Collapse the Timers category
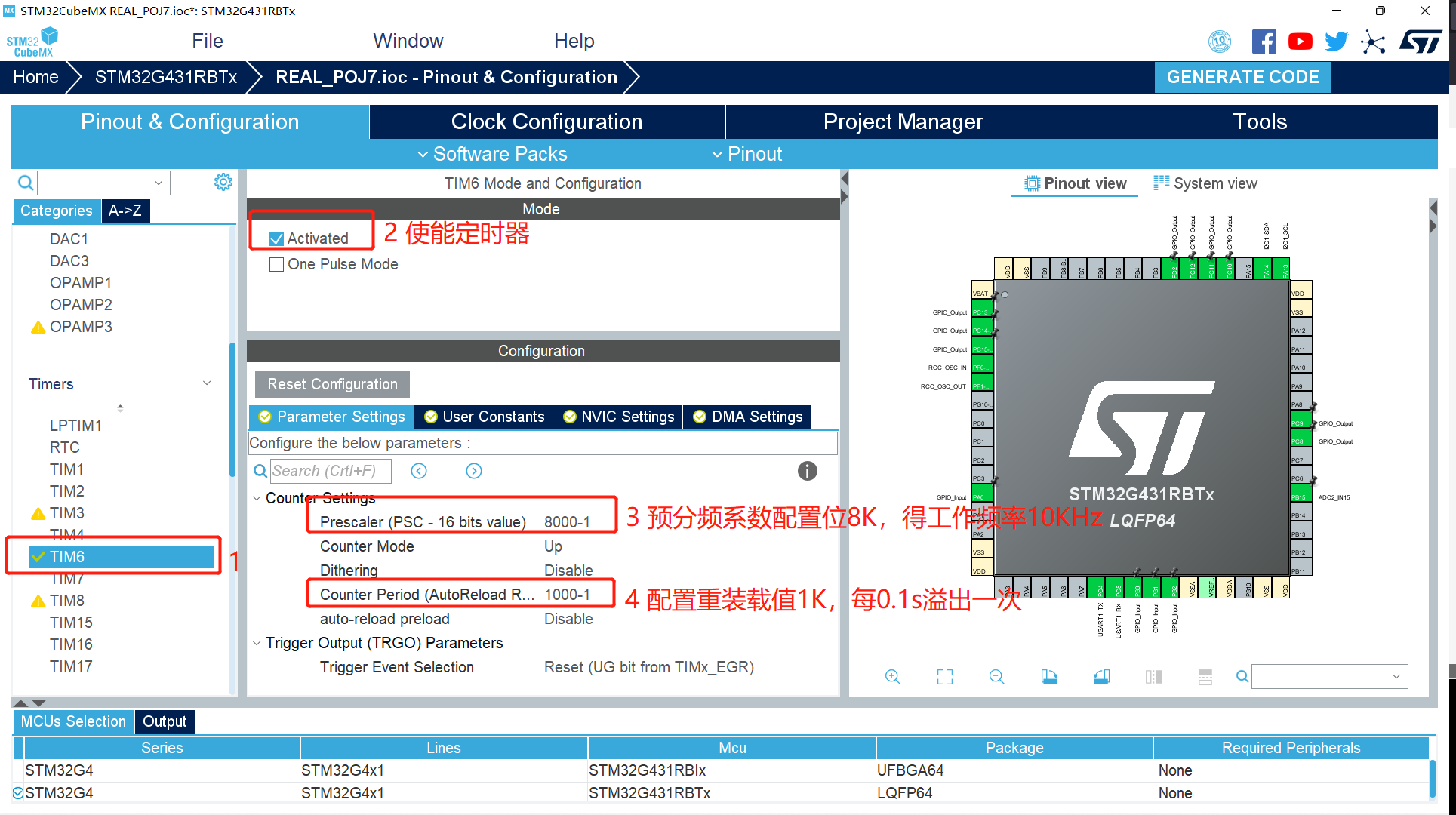 [207, 383]
